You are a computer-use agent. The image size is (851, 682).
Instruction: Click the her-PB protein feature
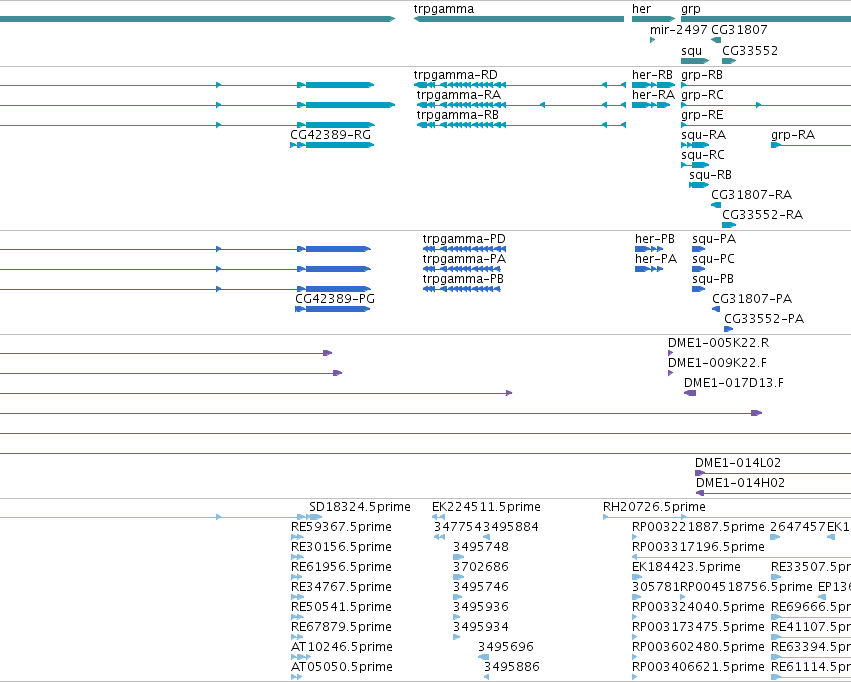(649, 249)
